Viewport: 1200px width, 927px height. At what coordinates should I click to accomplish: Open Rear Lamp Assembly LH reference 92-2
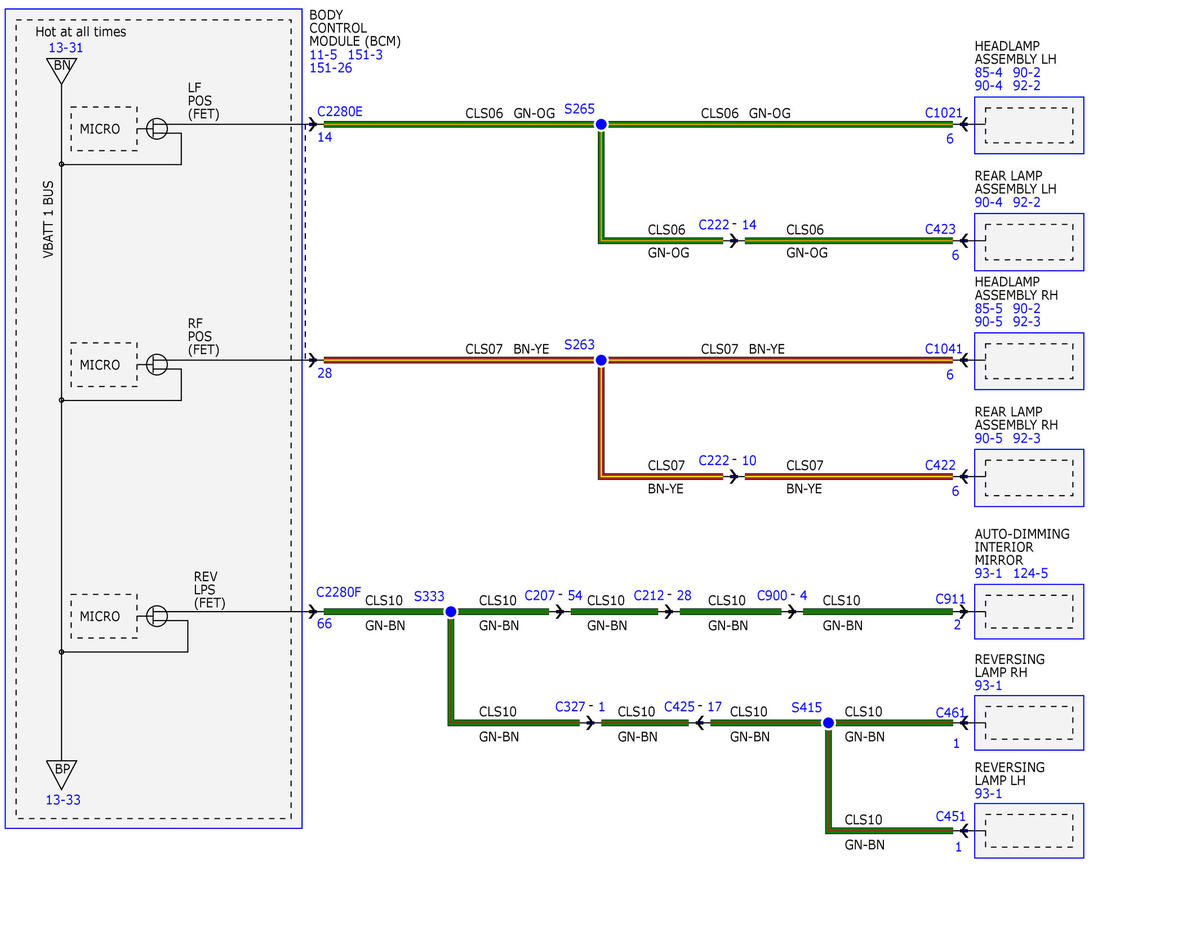(x=1027, y=203)
